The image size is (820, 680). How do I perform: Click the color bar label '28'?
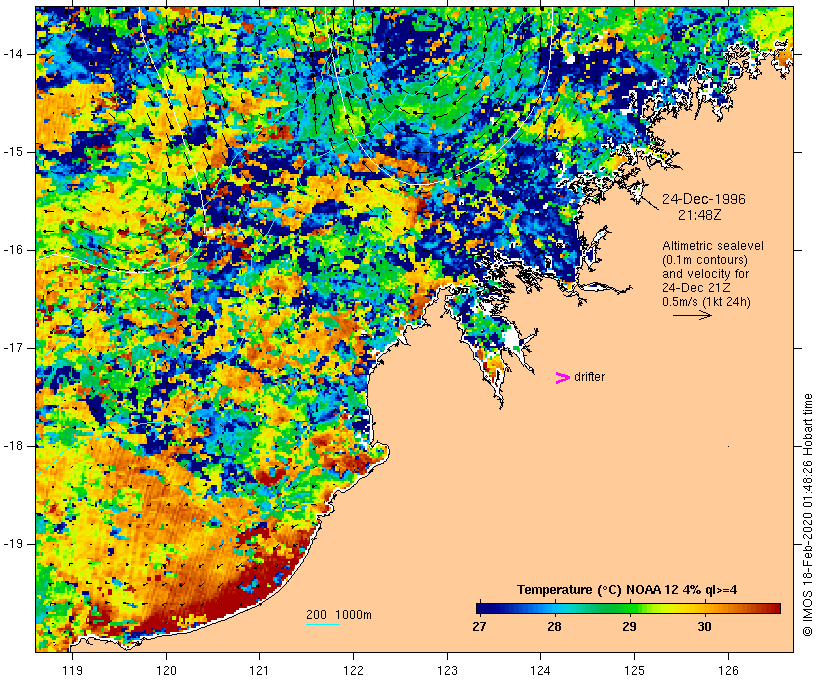(554, 626)
